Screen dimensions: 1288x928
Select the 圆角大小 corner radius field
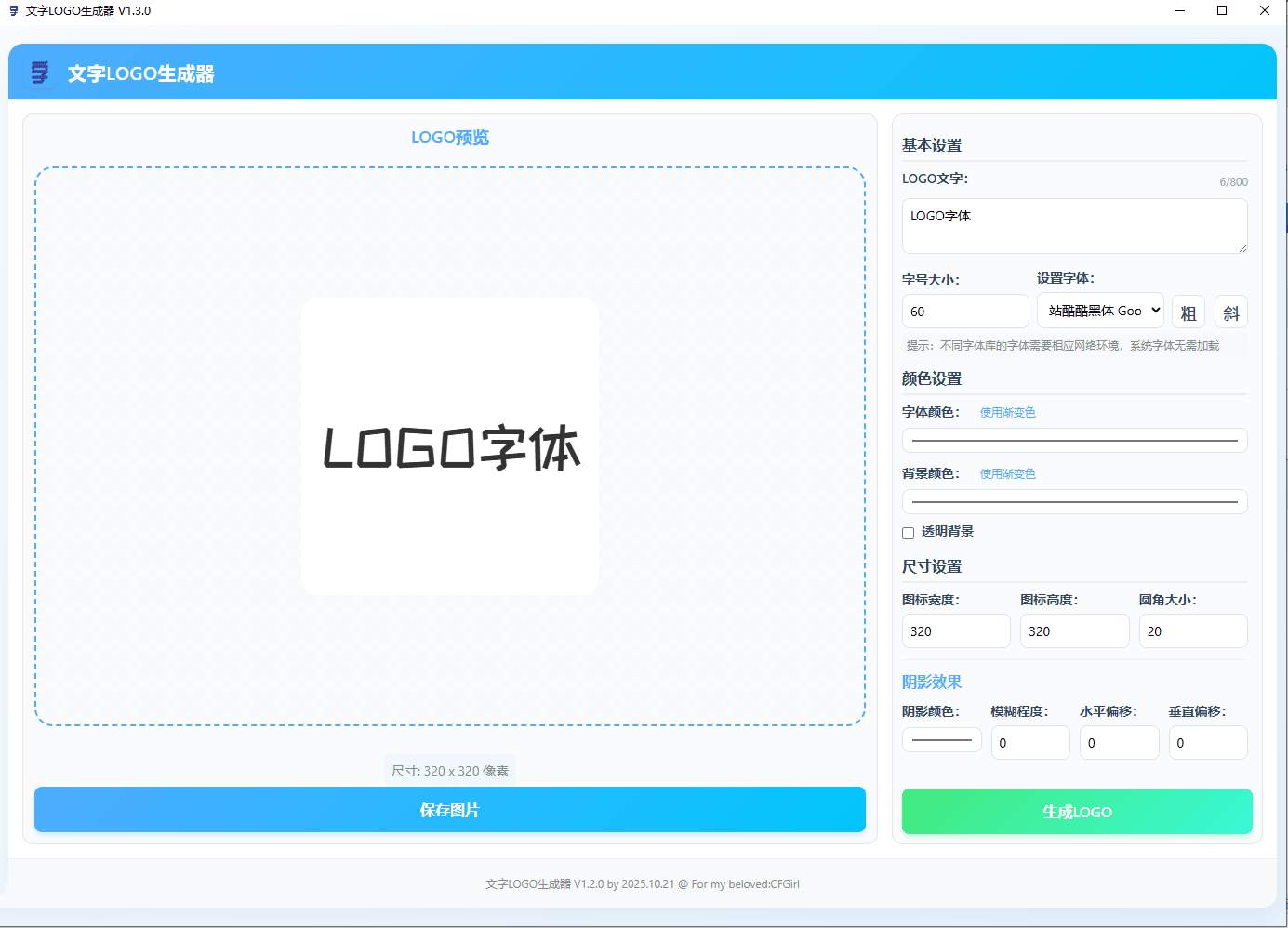[1193, 630]
